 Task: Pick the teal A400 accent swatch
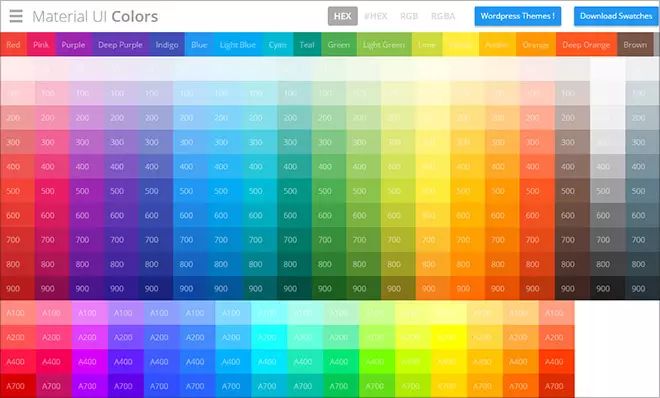[305, 361]
